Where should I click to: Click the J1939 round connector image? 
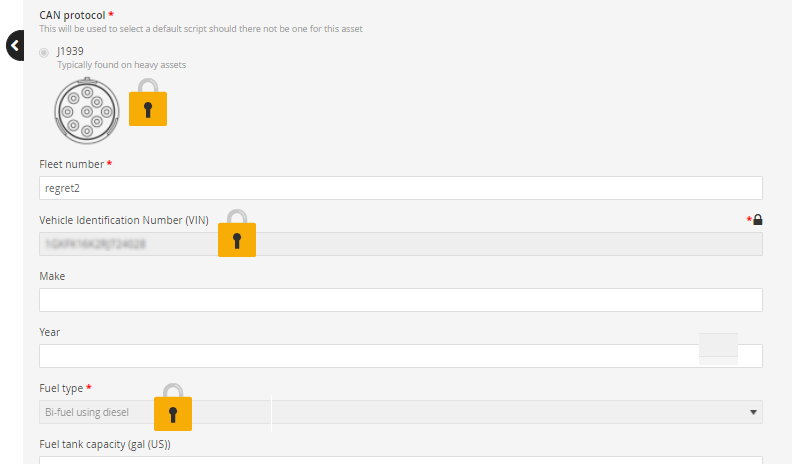click(x=83, y=109)
